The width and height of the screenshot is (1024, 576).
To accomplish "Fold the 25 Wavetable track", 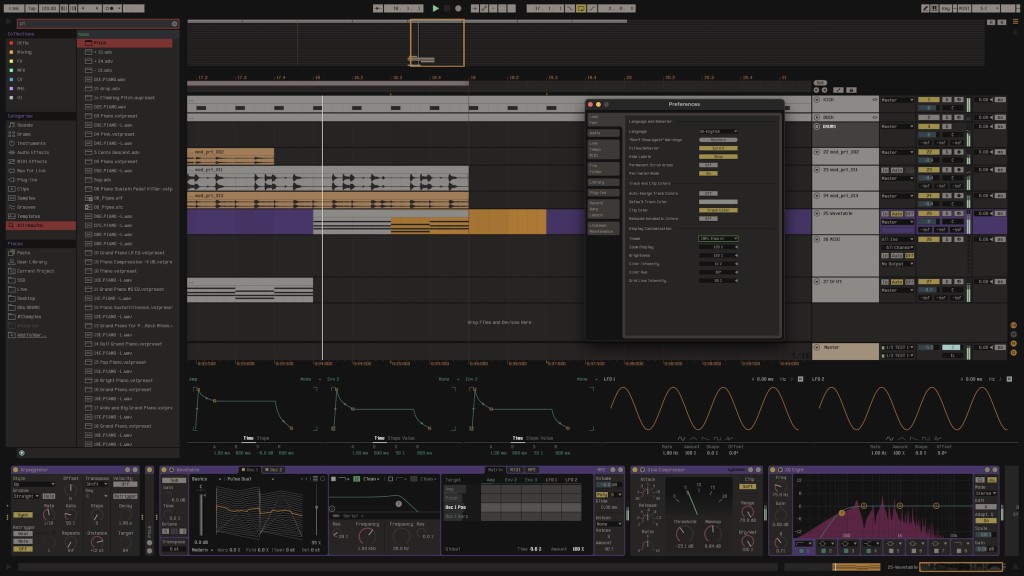I will (x=817, y=213).
